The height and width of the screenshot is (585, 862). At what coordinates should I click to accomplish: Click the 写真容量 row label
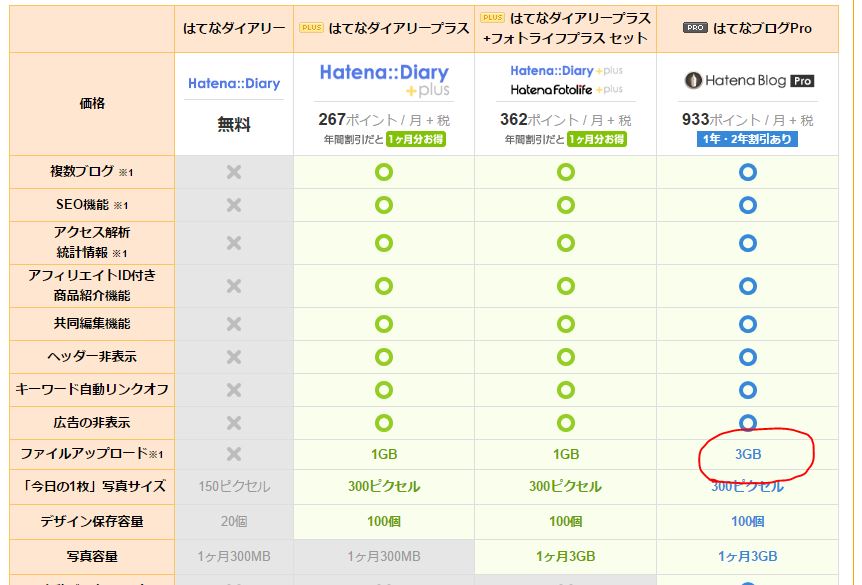(92, 556)
